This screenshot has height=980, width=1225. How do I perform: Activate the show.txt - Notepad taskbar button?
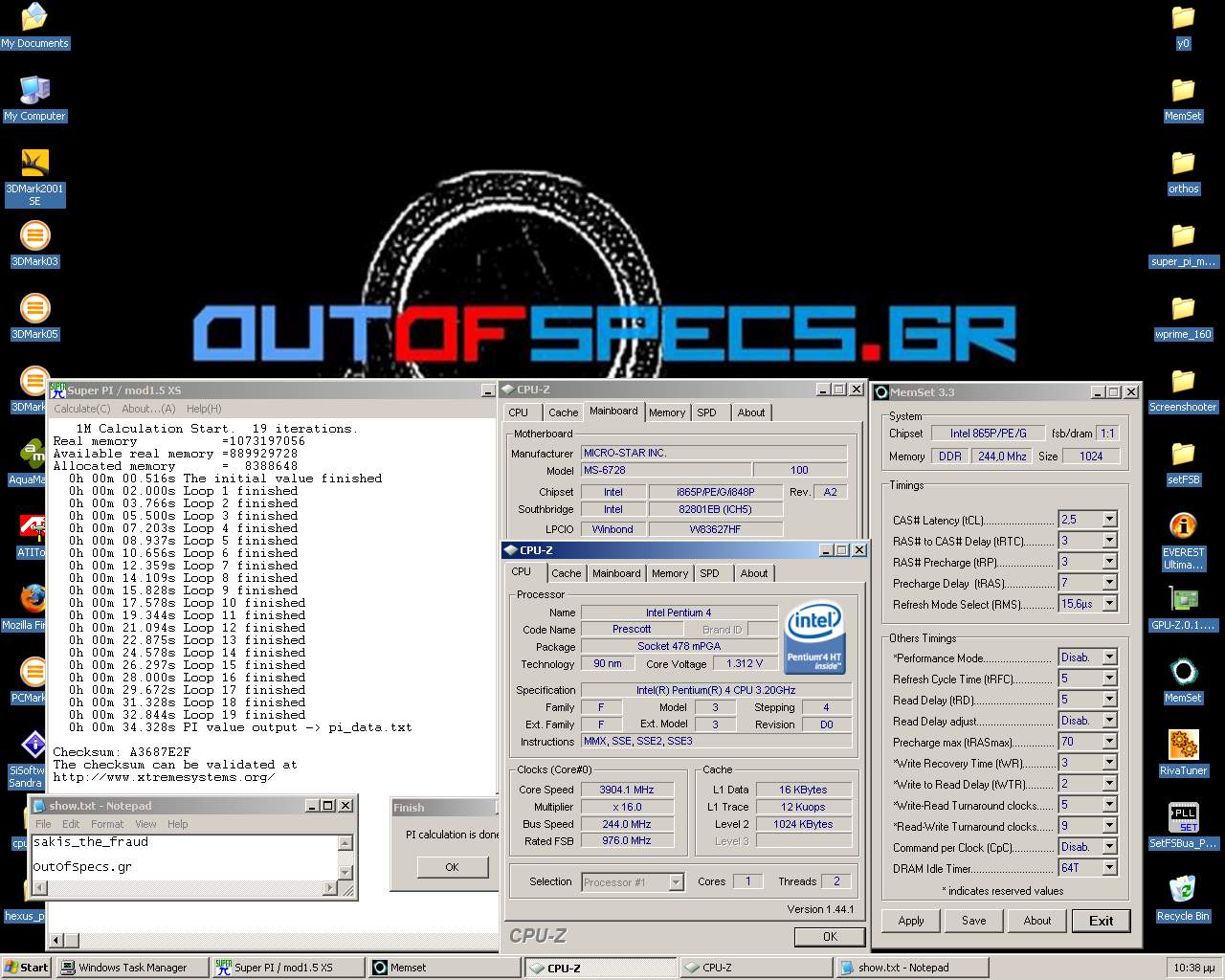tap(912, 968)
